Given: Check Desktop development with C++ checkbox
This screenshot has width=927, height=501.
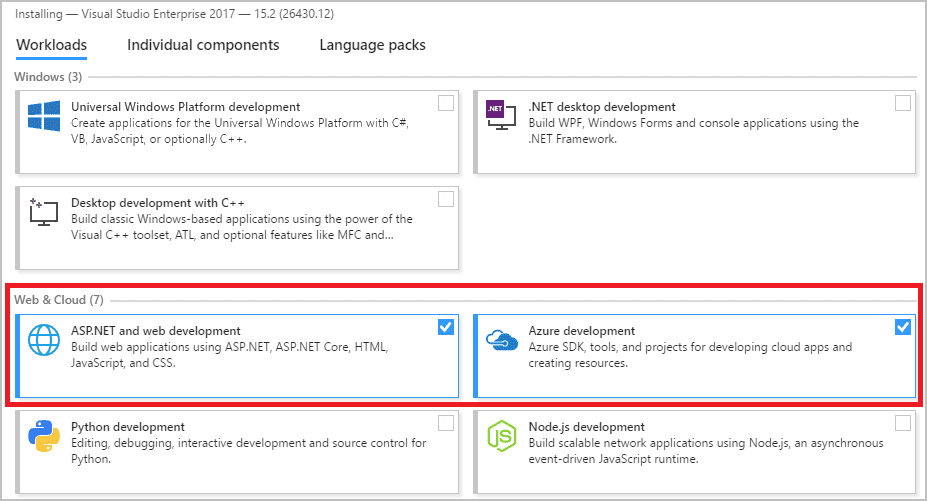Looking at the screenshot, I should (x=446, y=199).
